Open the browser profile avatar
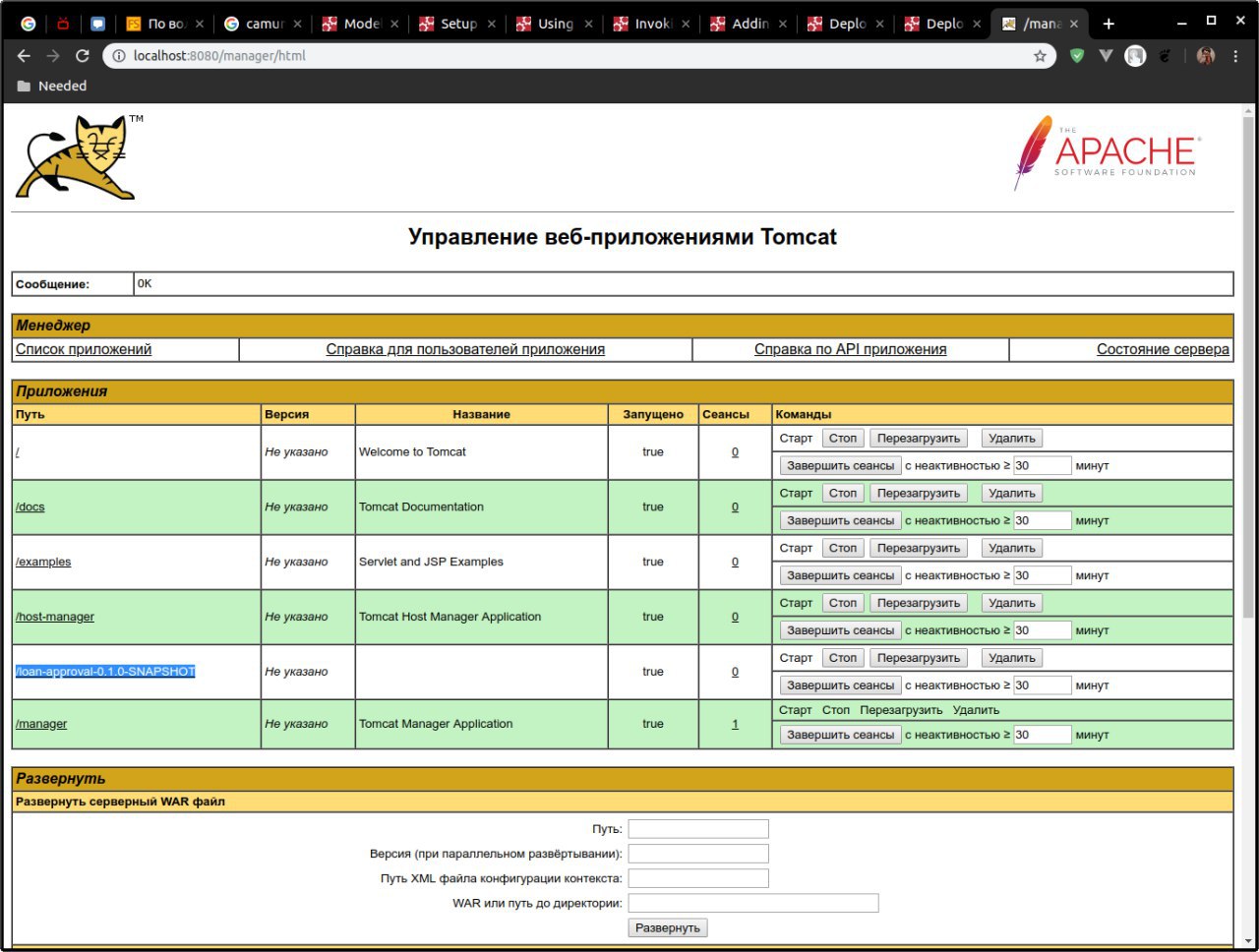This screenshot has height=952, width=1259. pos(1206,56)
